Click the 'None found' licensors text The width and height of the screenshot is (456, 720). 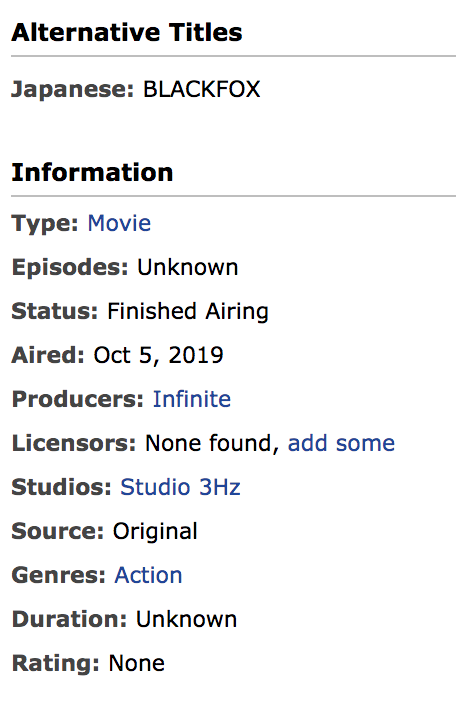(212, 443)
